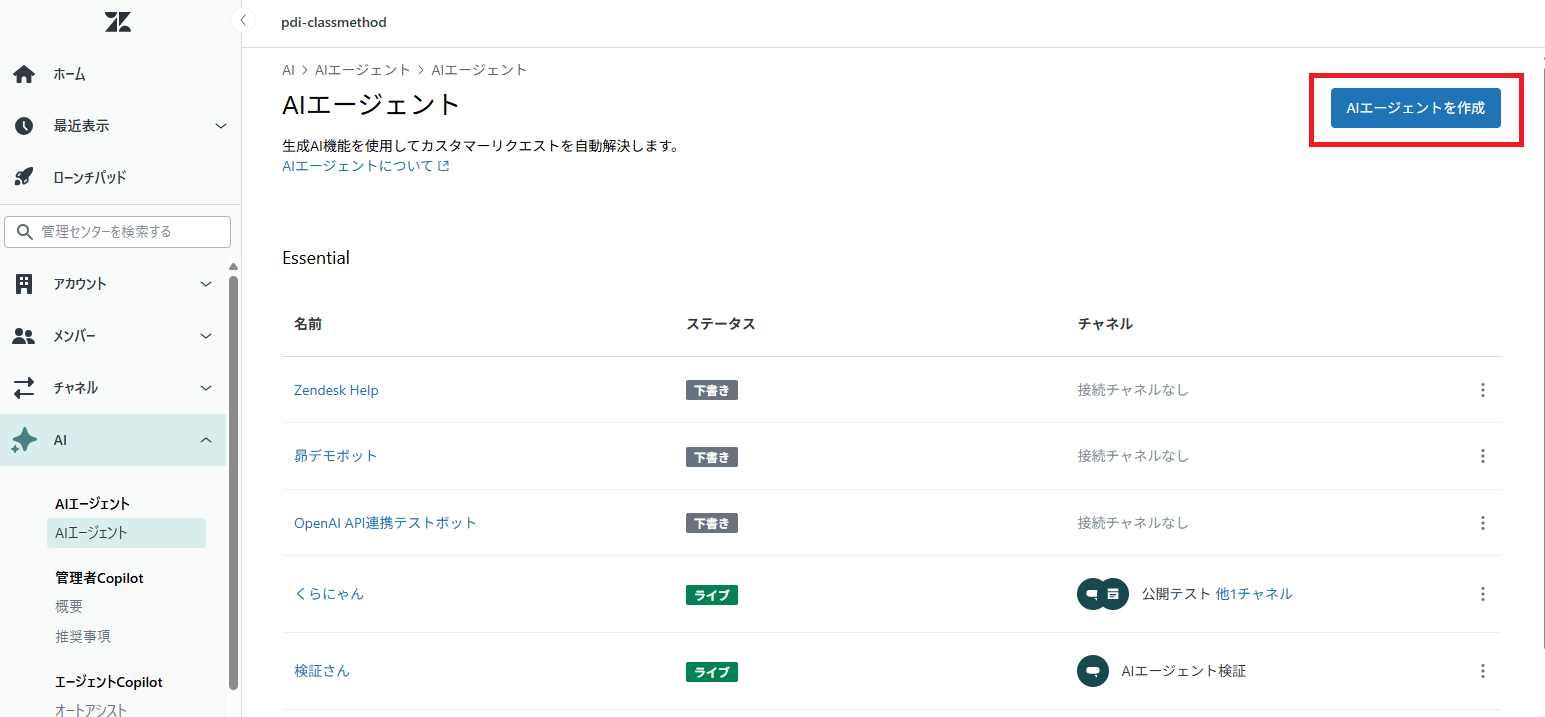Viewport: 1545px width, 717px height.
Task: Click the 最近表示 clock icon
Action: (22, 125)
